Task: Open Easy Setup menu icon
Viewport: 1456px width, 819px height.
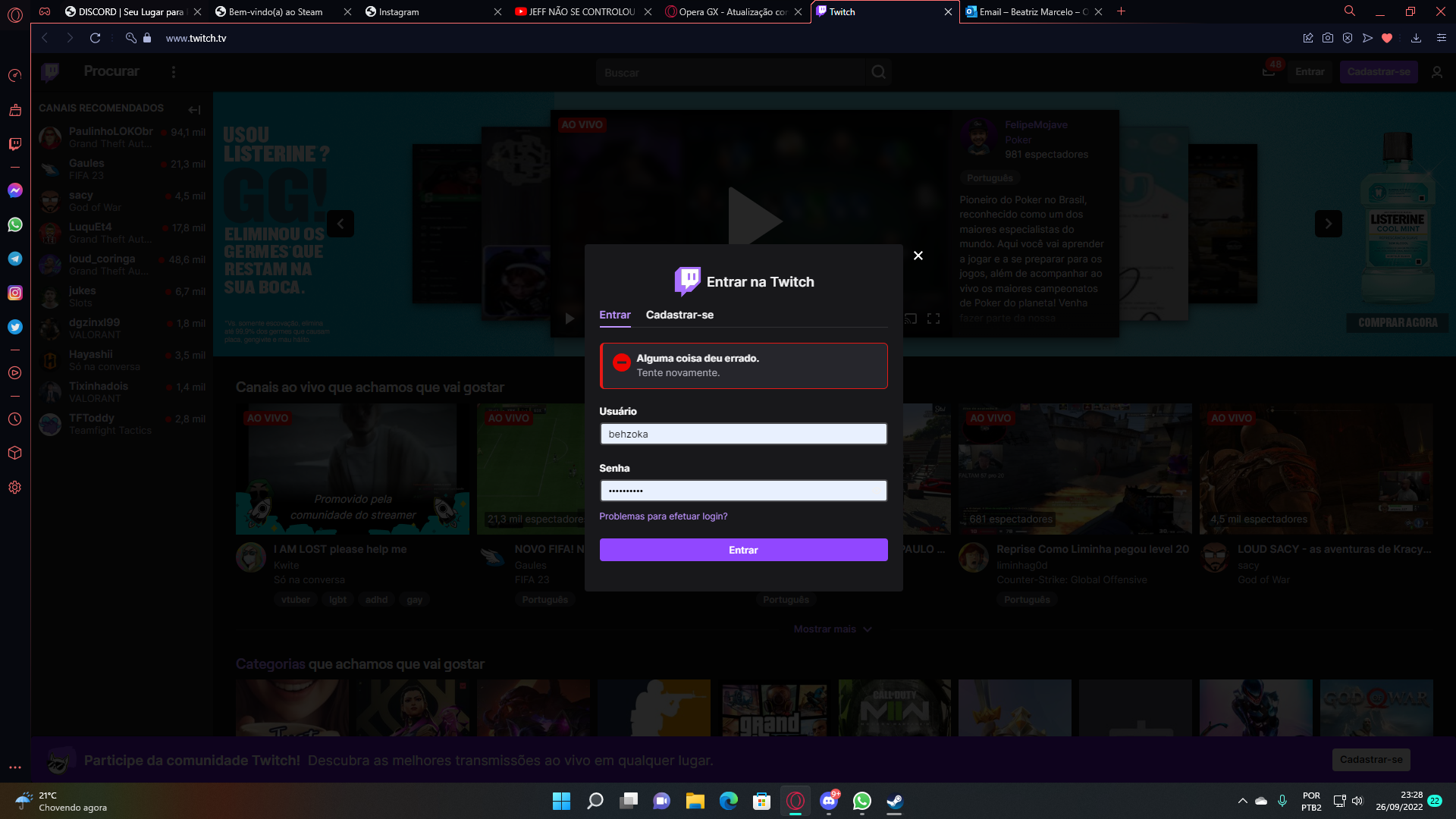Action: click(x=1442, y=38)
